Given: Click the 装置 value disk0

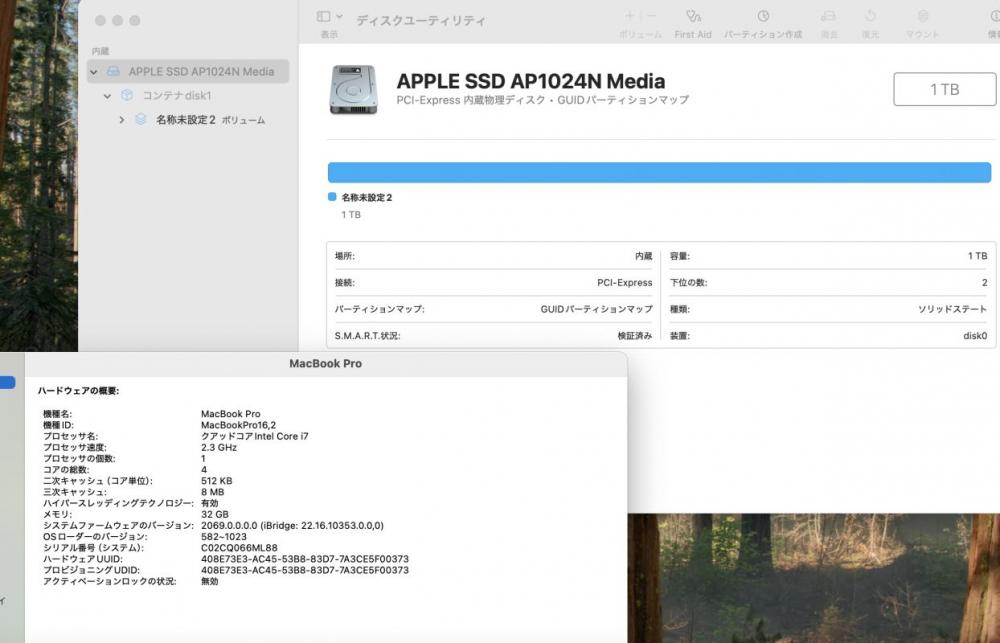Looking at the screenshot, I should click(x=975, y=336).
